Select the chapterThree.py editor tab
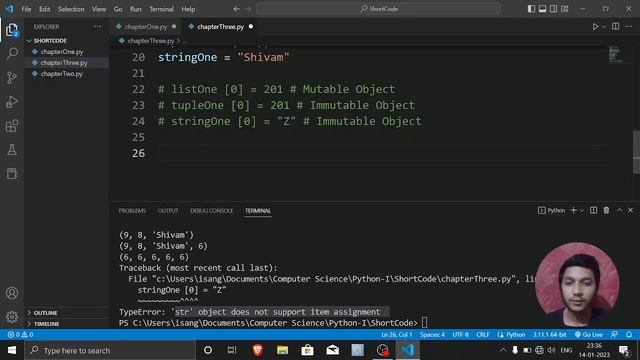The height and width of the screenshot is (360, 640). [220, 27]
